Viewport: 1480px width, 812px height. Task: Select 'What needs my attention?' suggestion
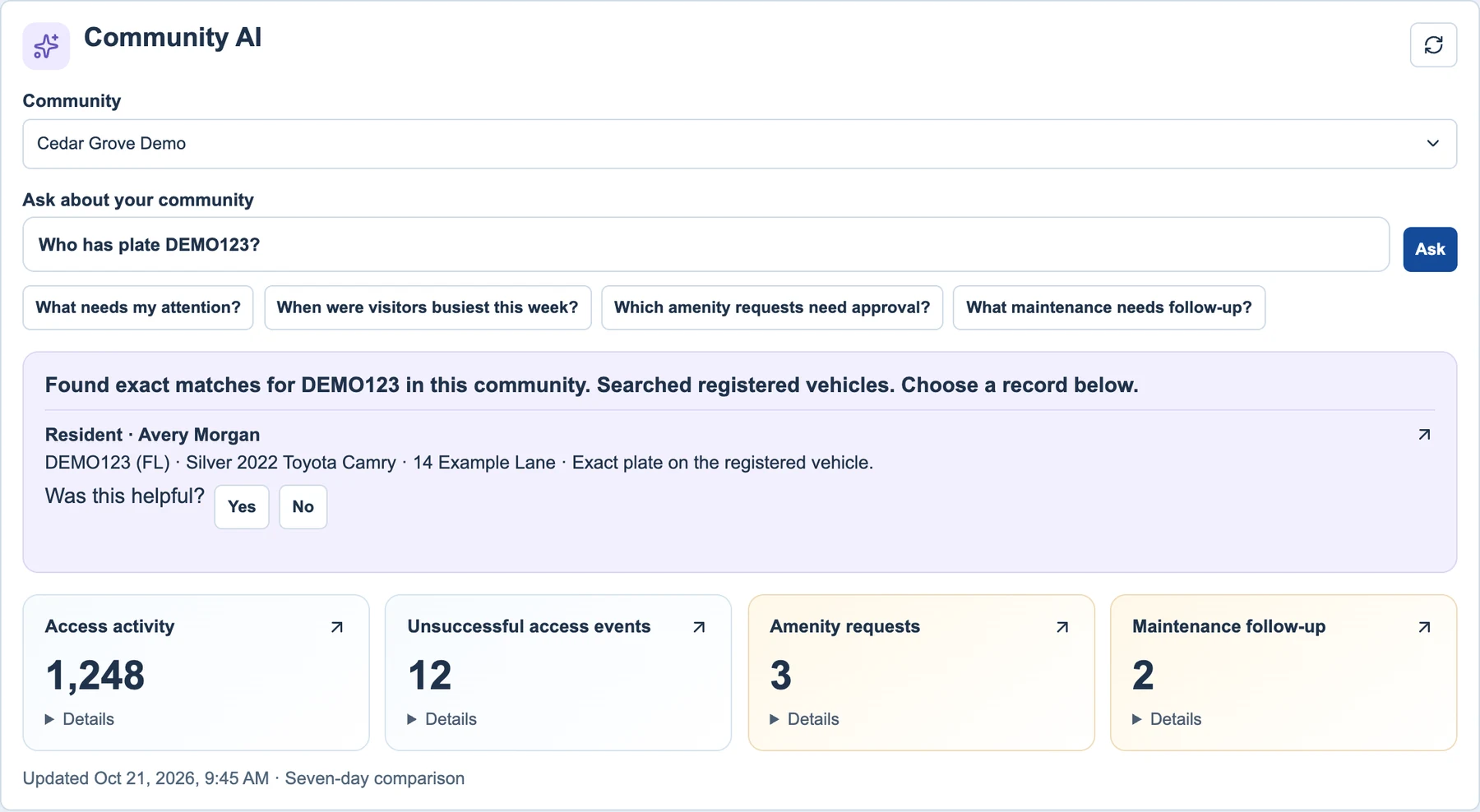pos(138,307)
